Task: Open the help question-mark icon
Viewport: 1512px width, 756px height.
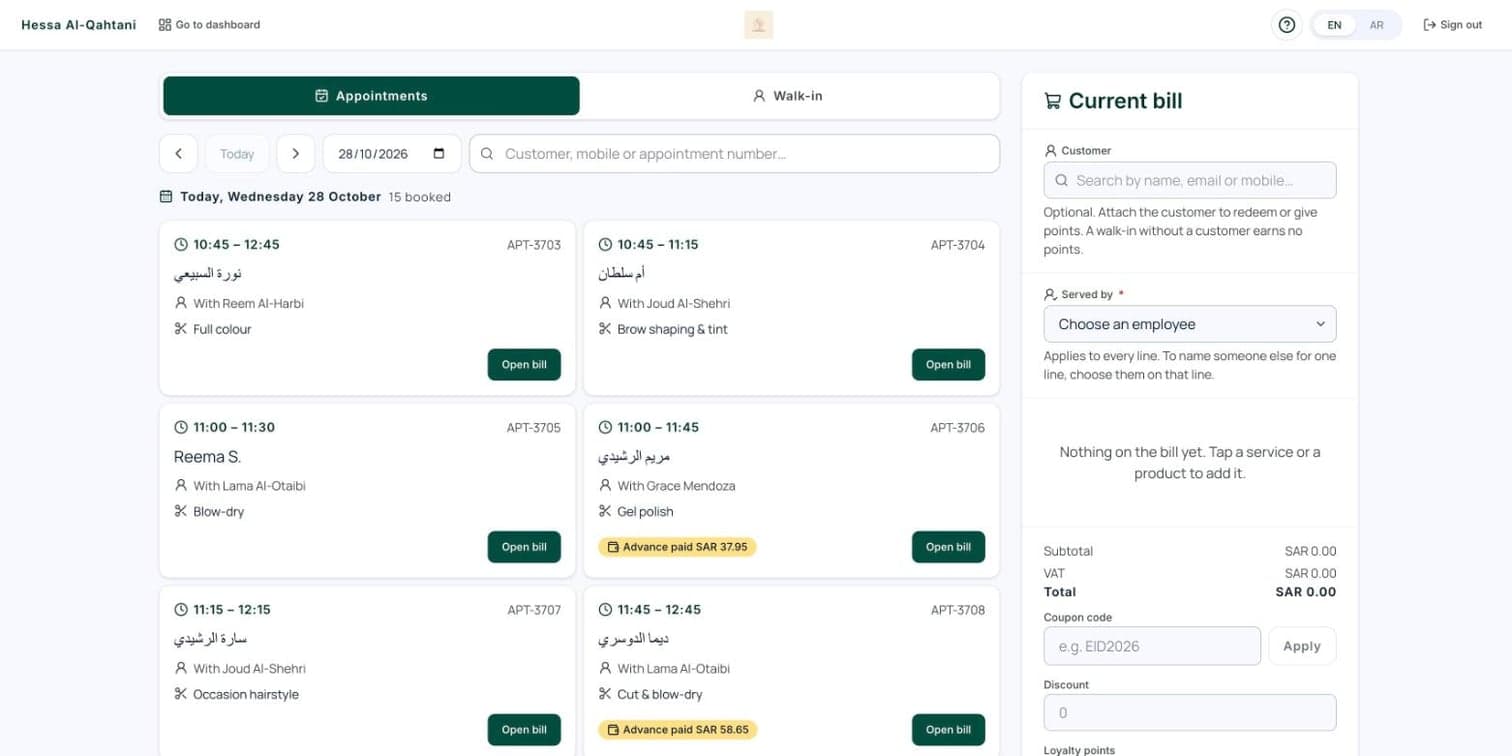Action: pyautogui.click(x=1287, y=25)
